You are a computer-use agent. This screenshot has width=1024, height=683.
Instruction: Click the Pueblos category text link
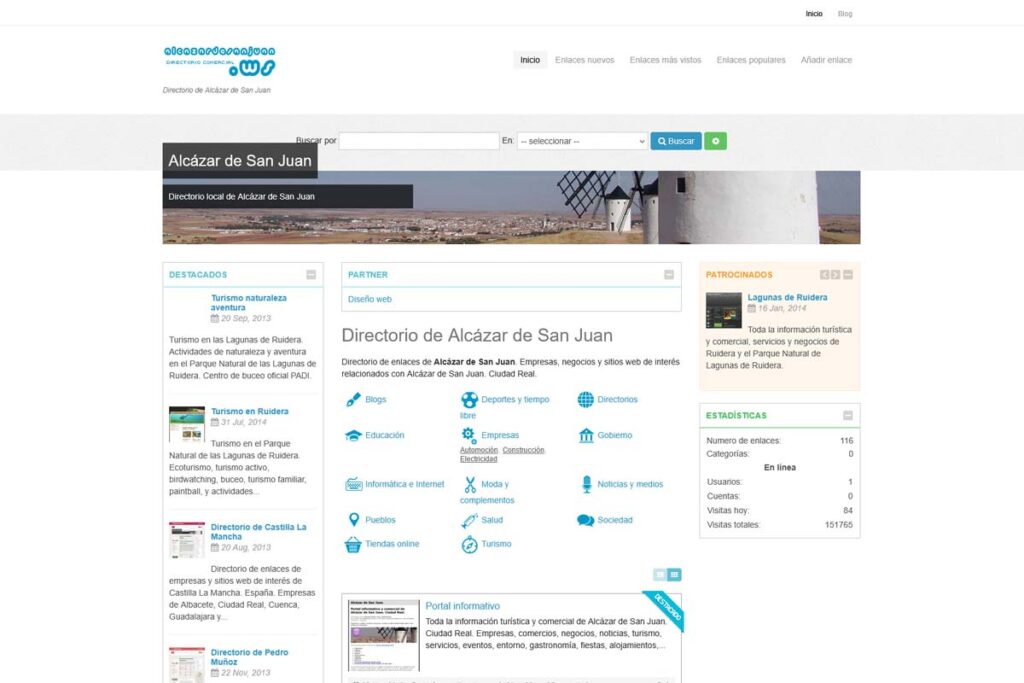(x=380, y=520)
